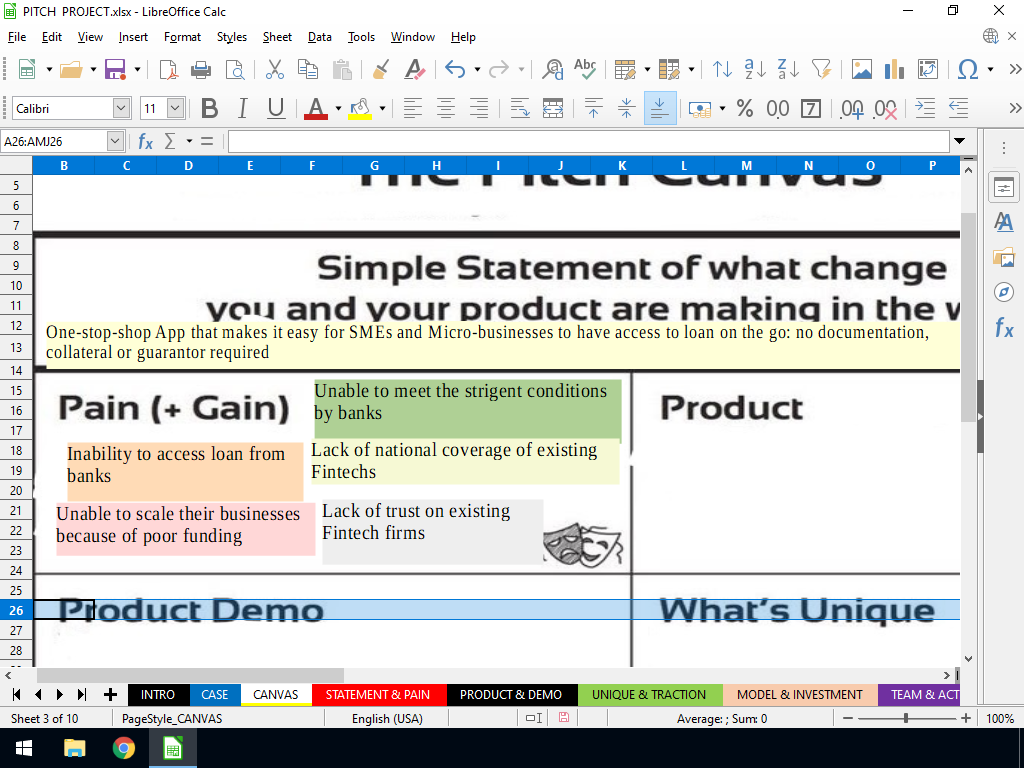Image resolution: width=1024 pixels, height=768 pixels.
Task: Toggle Center Horizontally alignment
Action: pyautogui.click(x=446, y=108)
